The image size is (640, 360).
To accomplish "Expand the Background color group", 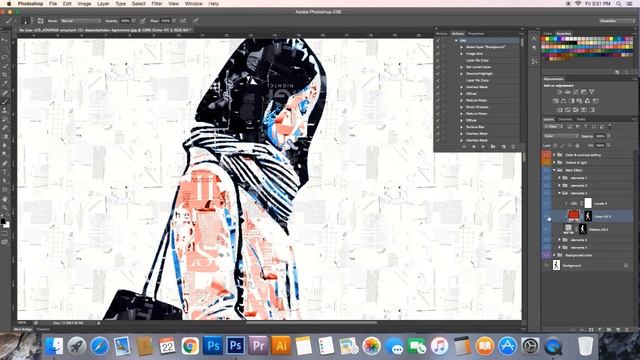I will pos(554,255).
